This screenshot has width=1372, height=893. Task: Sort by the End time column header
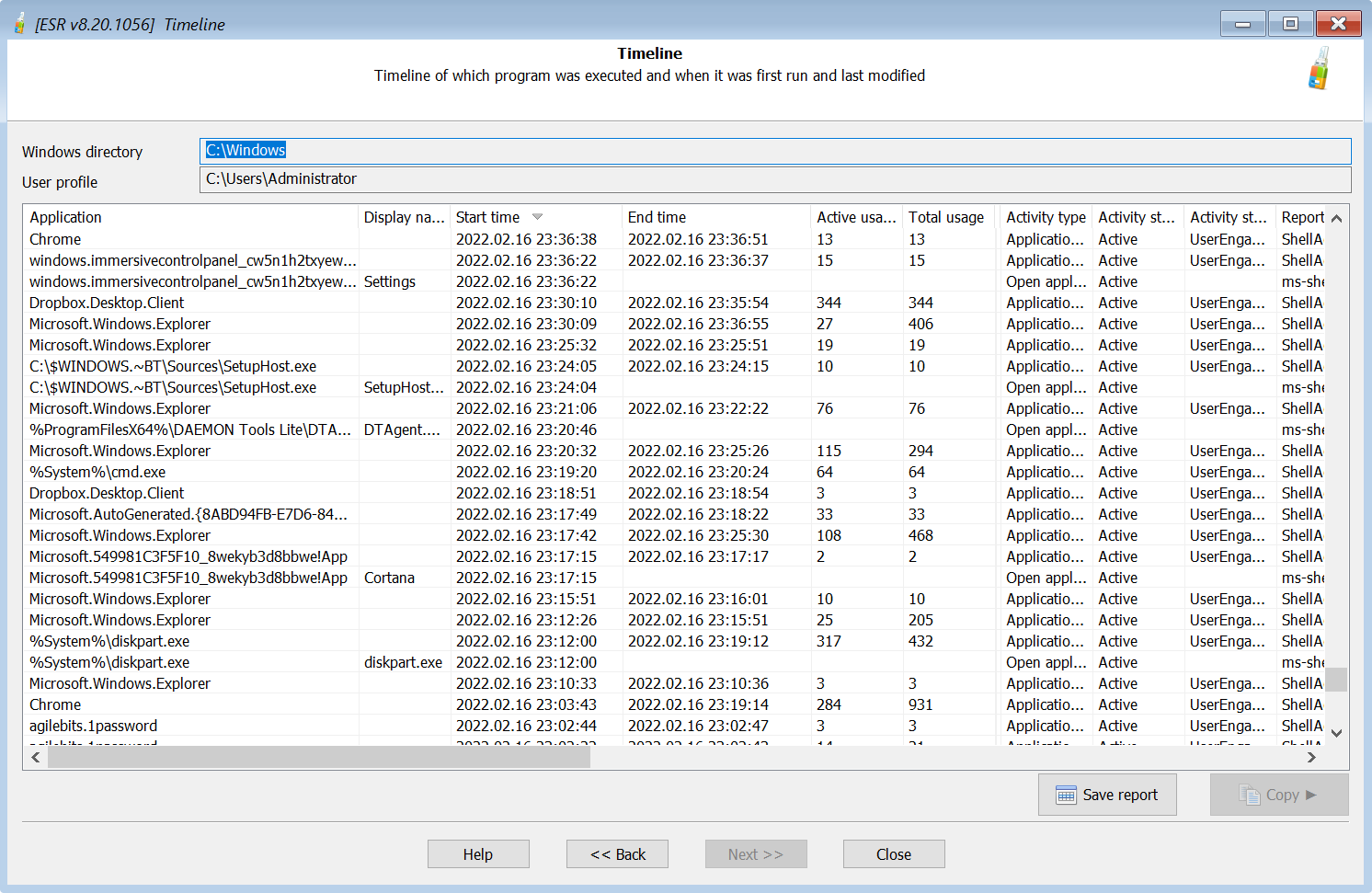pos(656,217)
